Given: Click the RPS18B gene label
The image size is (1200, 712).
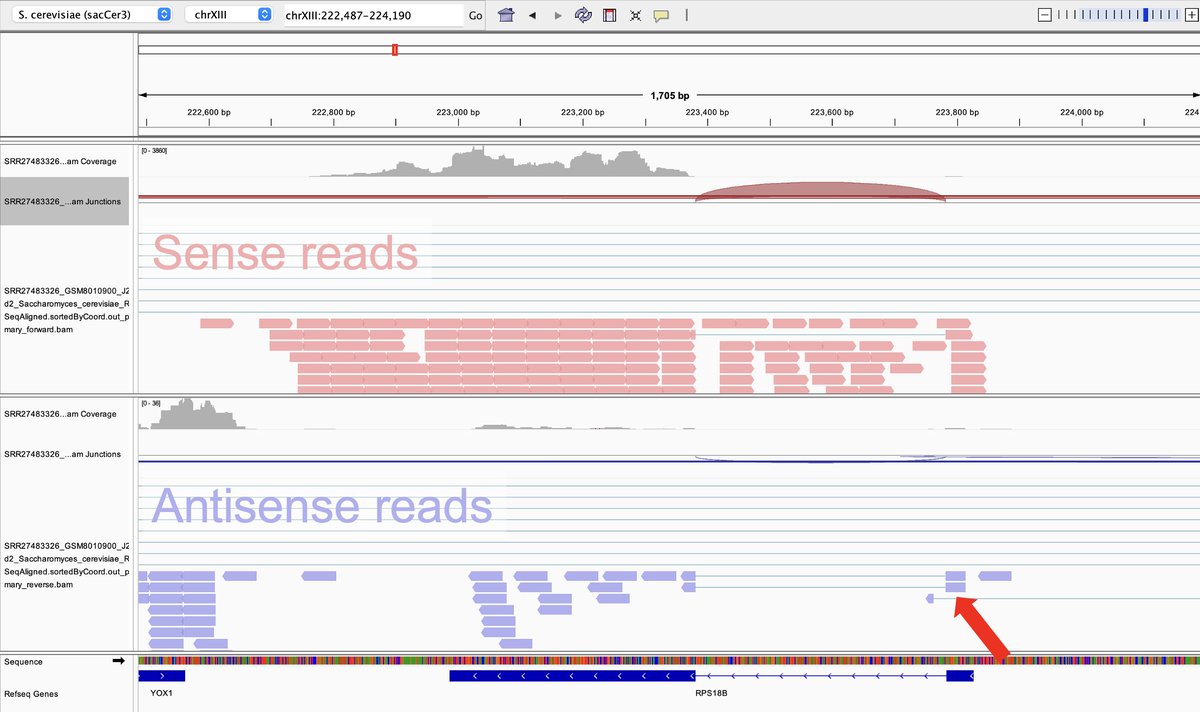Looking at the screenshot, I should [x=711, y=692].
